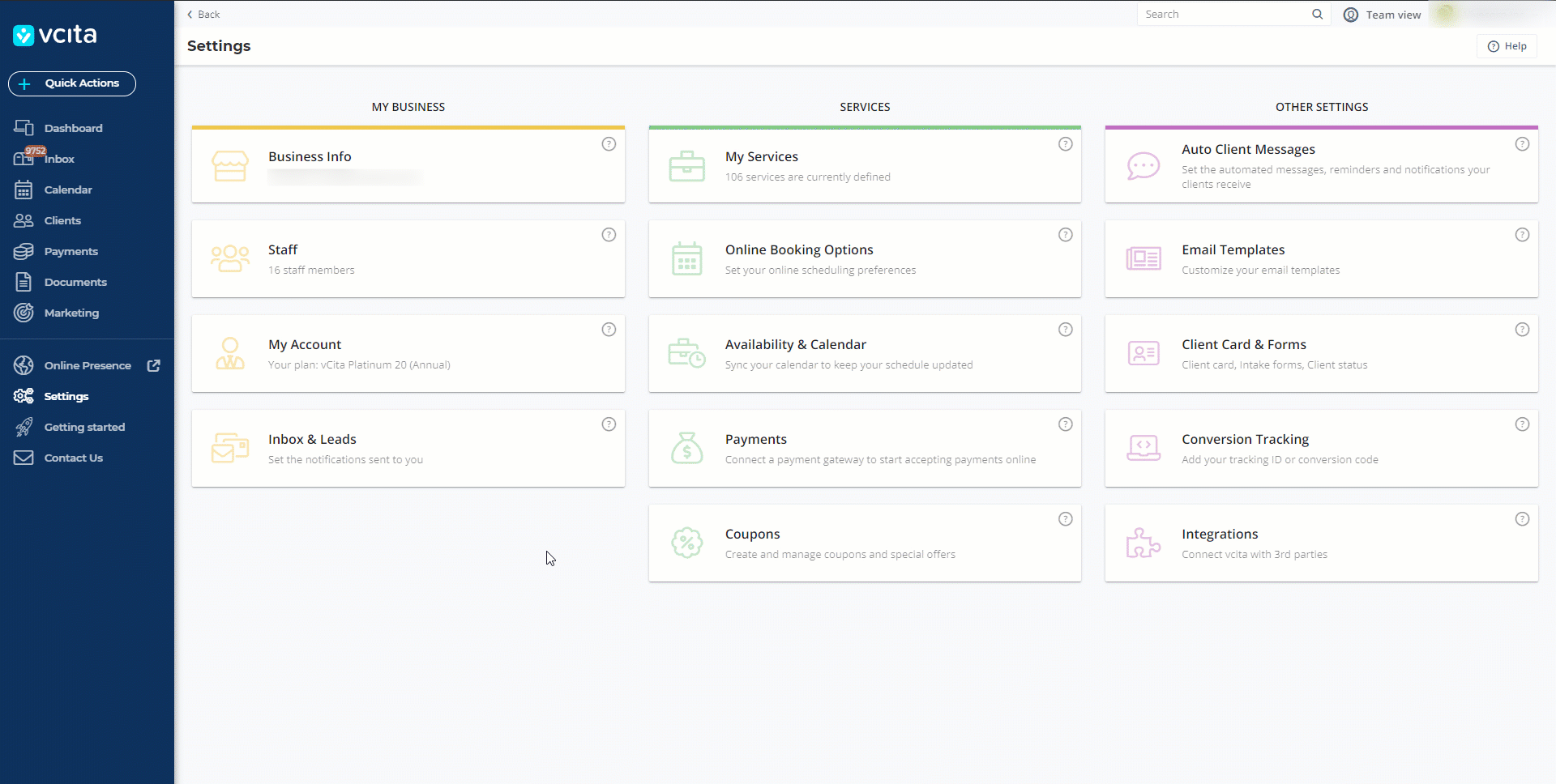Click the Getting started rocket icon
Screen dimensions: 1556x784
24,427
